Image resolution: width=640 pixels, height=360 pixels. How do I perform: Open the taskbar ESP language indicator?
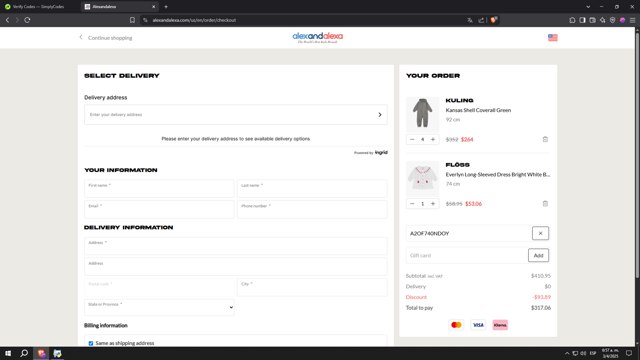pos(593,353)
